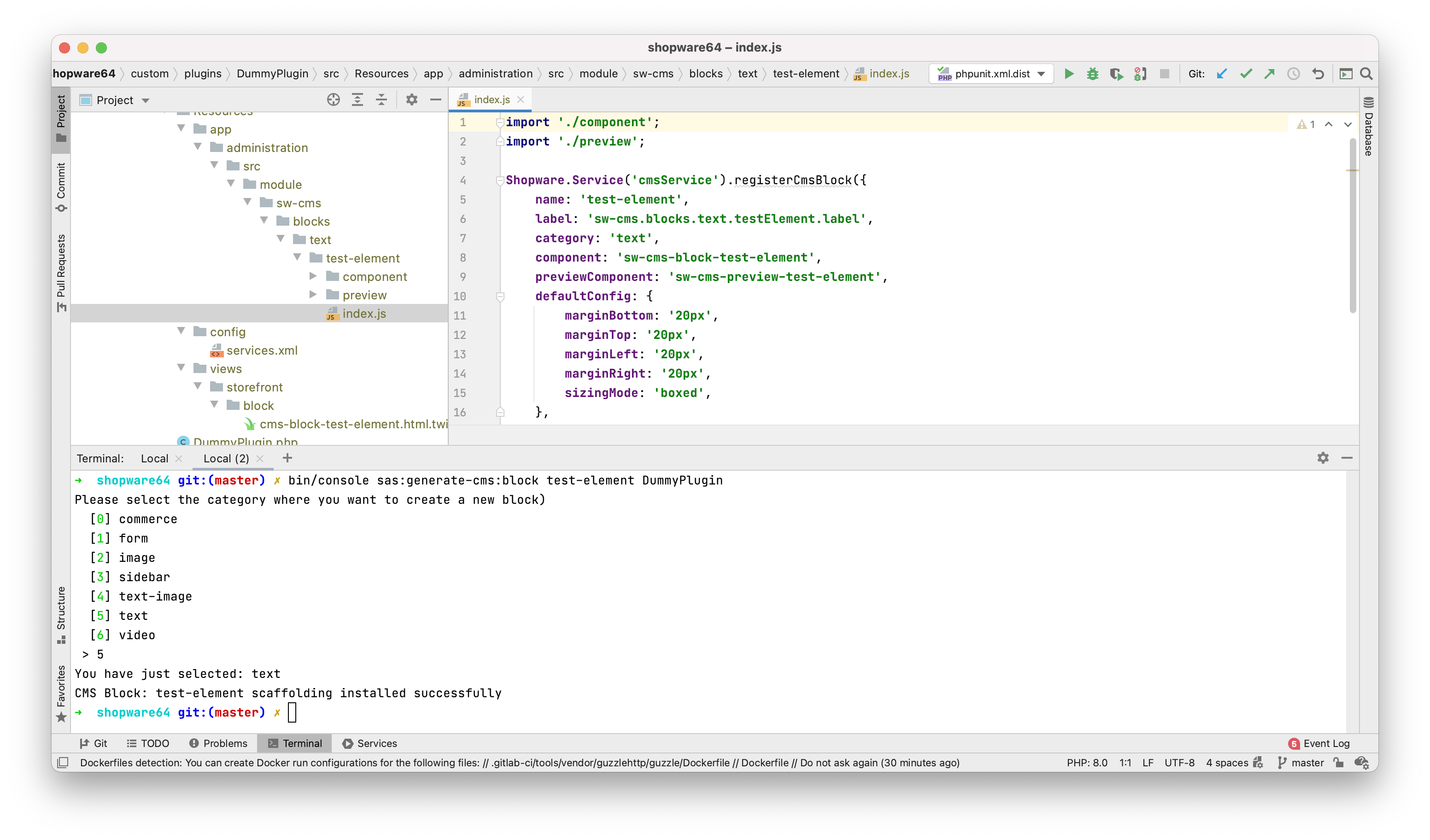Click the green Run button
Screen dimensions: 1430x840
1068,74
